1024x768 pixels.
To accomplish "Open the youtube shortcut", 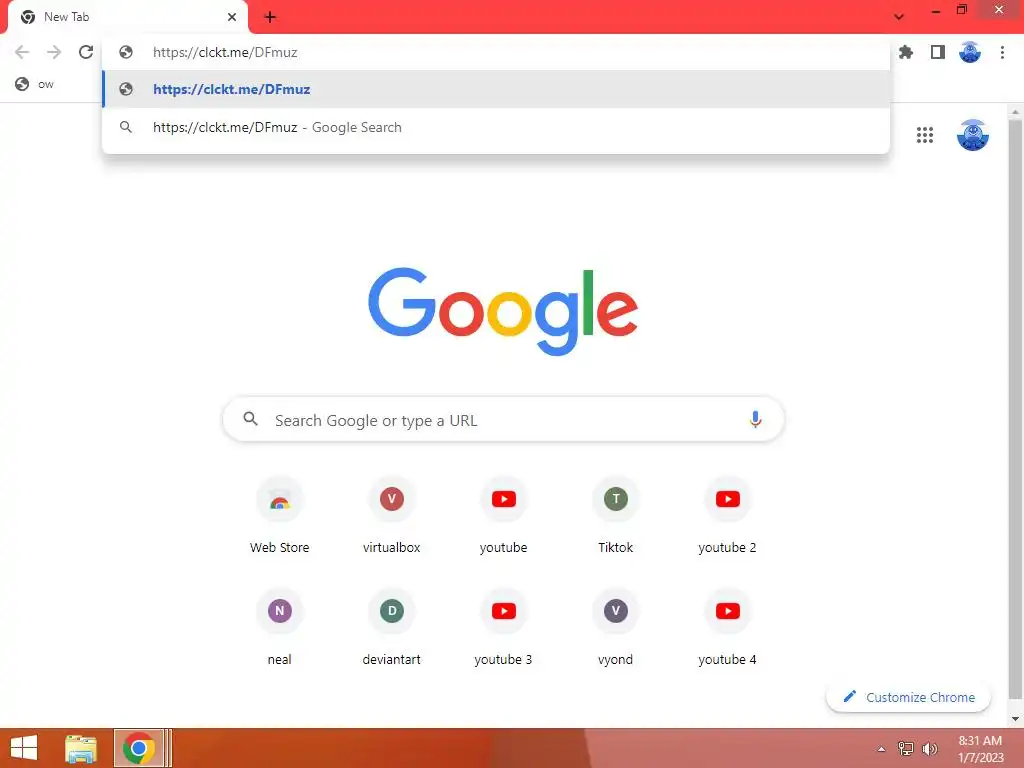I will 504,517.
